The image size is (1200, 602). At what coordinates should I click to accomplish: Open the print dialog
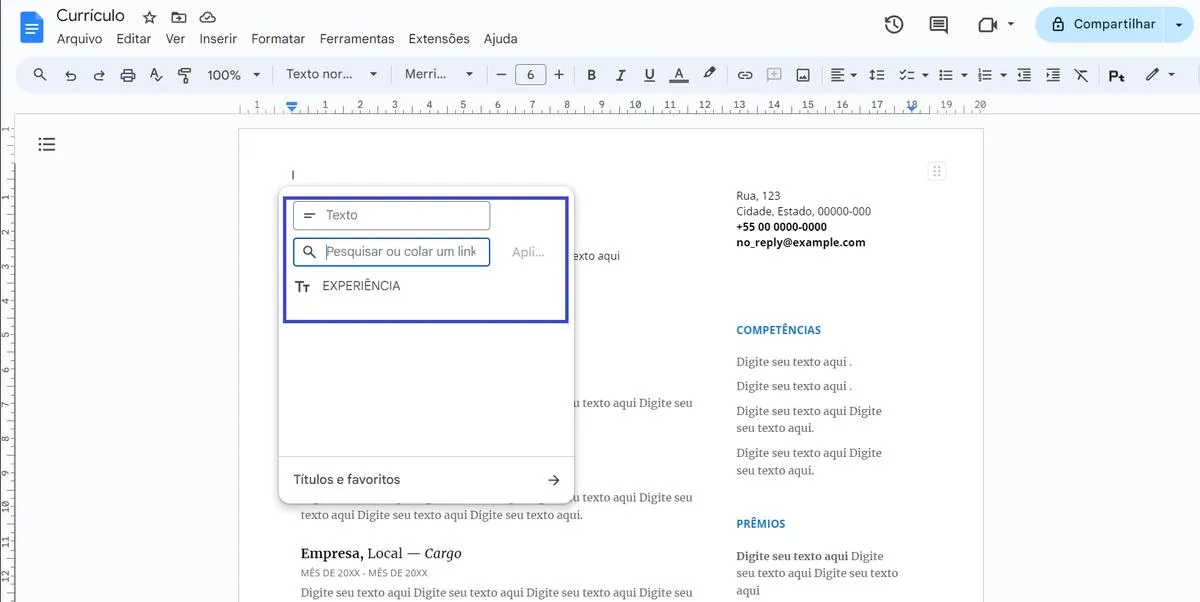pos(127,74)
